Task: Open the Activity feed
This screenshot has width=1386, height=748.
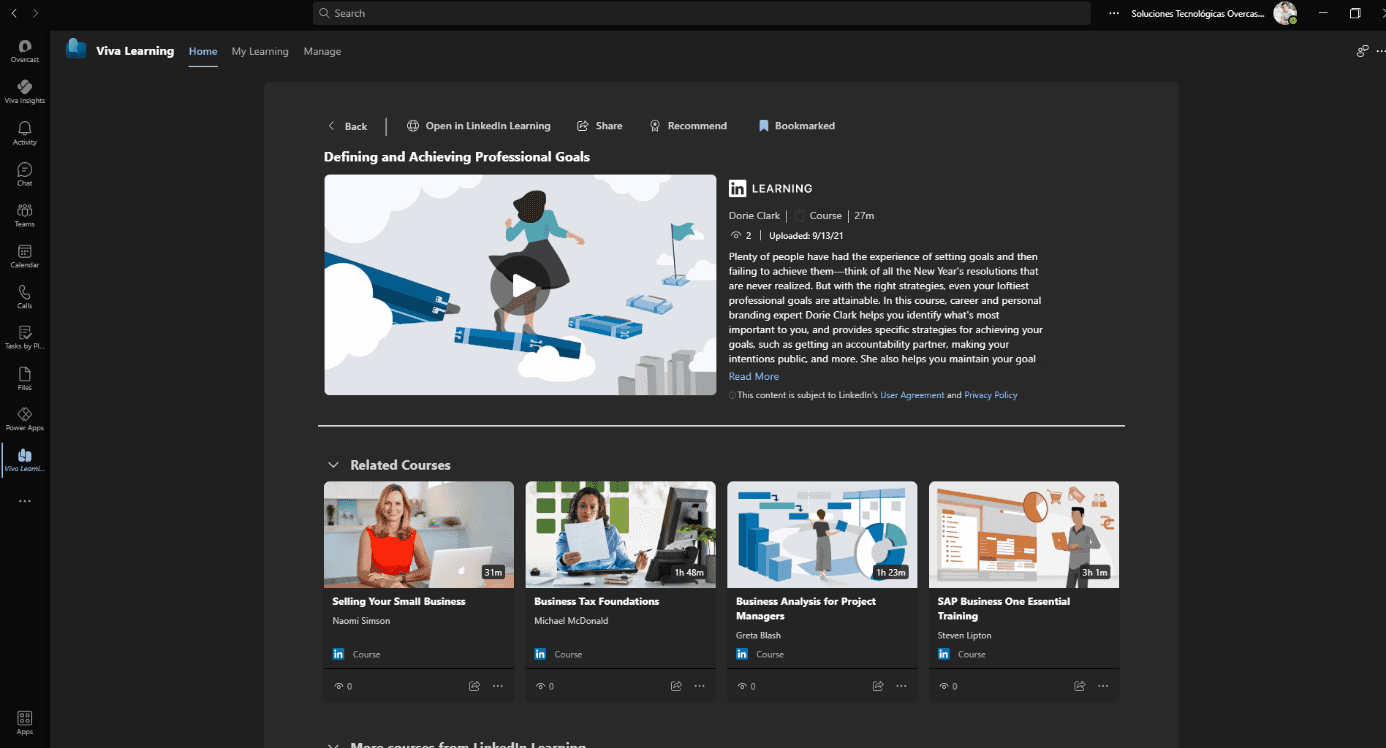Action: point(25,133)
